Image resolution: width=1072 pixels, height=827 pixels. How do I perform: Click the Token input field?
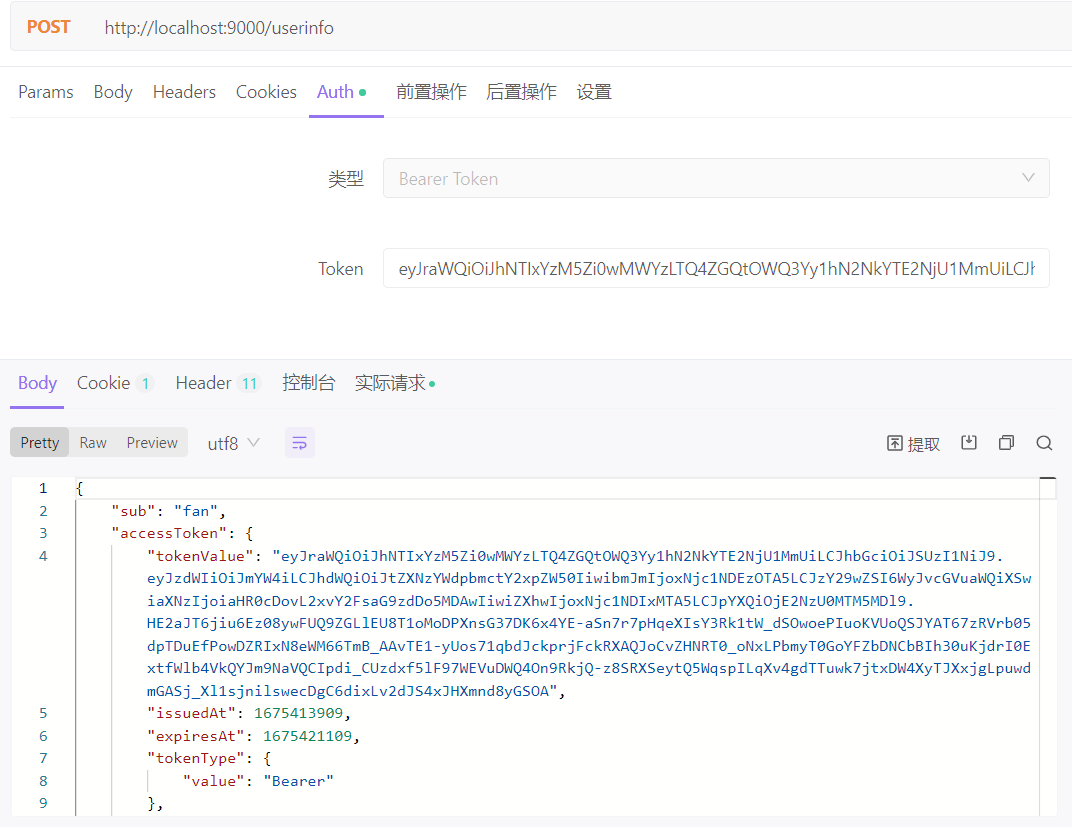pos(715,268)
